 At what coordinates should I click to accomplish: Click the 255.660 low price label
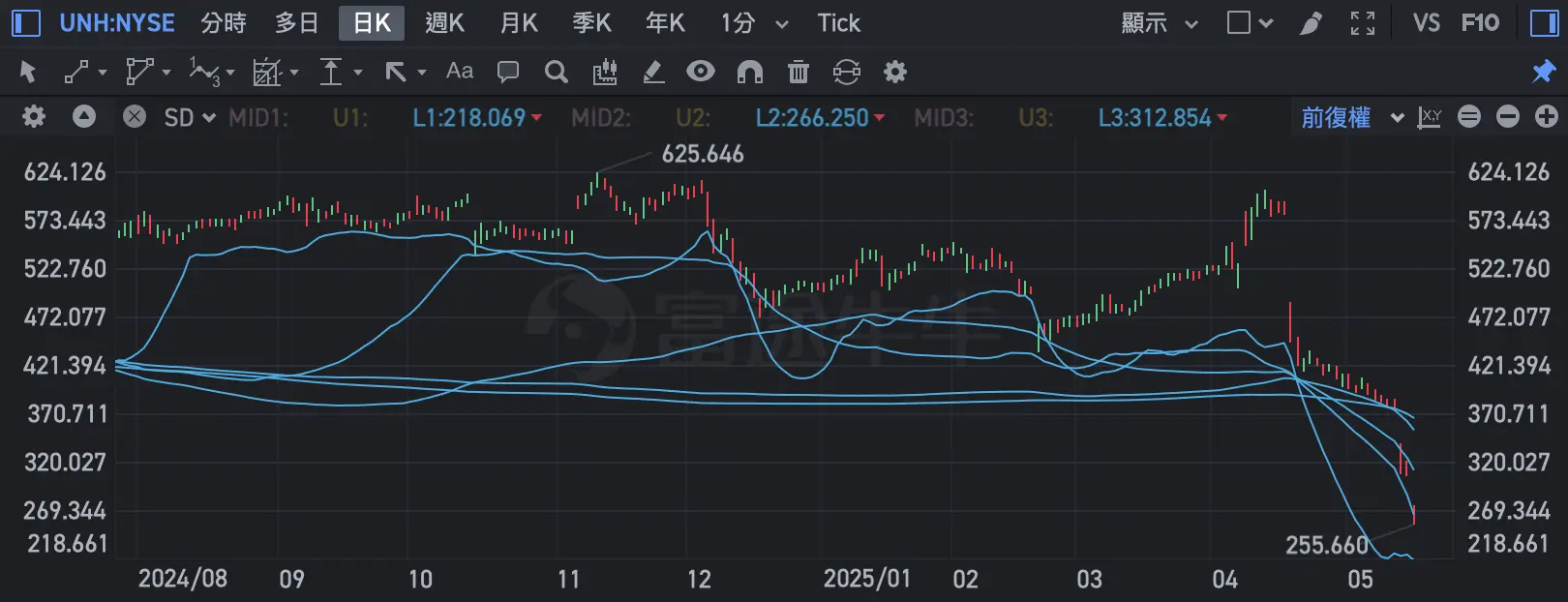(x=1327, y=545)
